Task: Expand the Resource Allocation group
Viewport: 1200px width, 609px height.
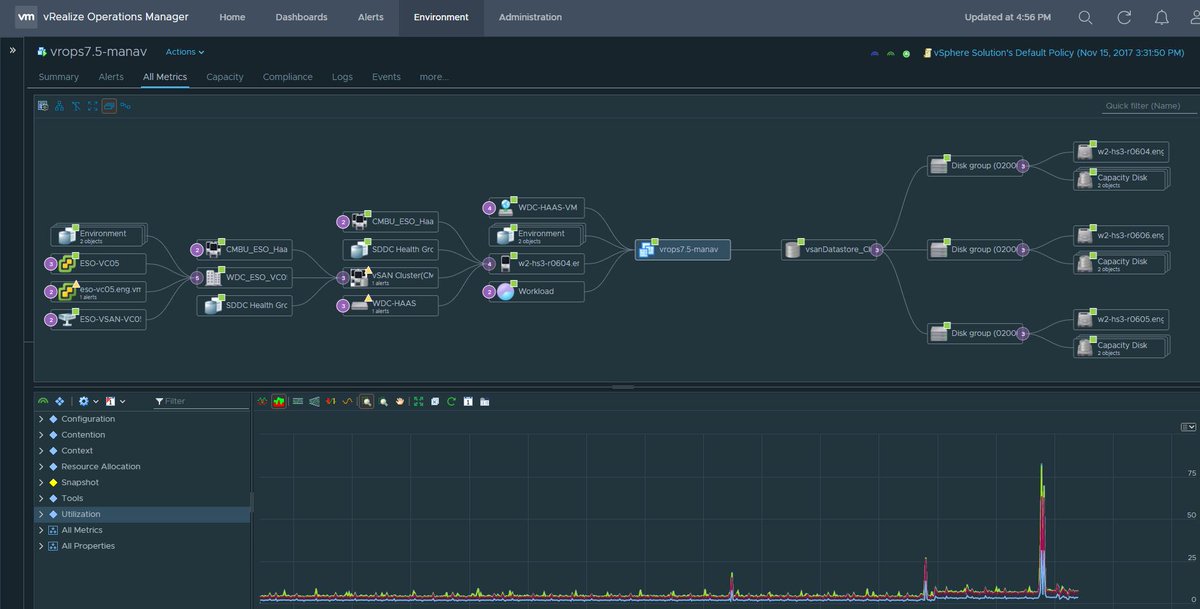Action: point(41,467)
